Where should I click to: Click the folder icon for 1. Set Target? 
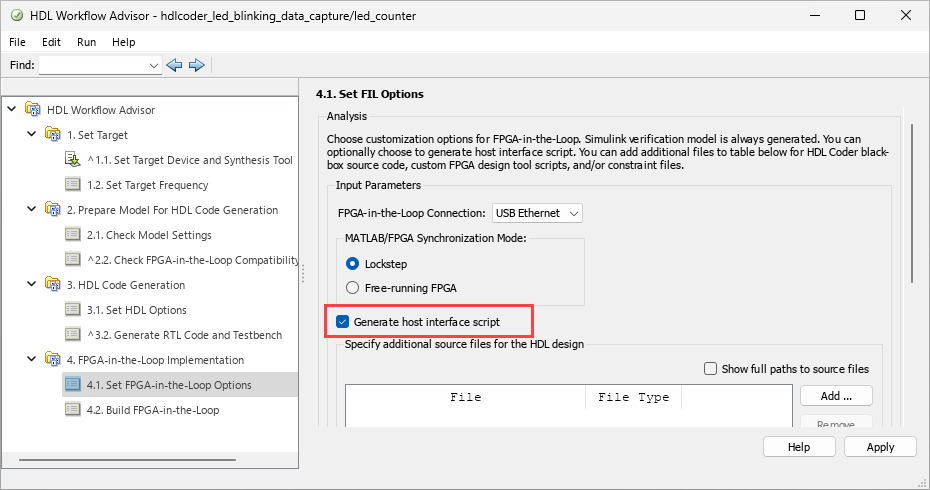tap(53, 134)
